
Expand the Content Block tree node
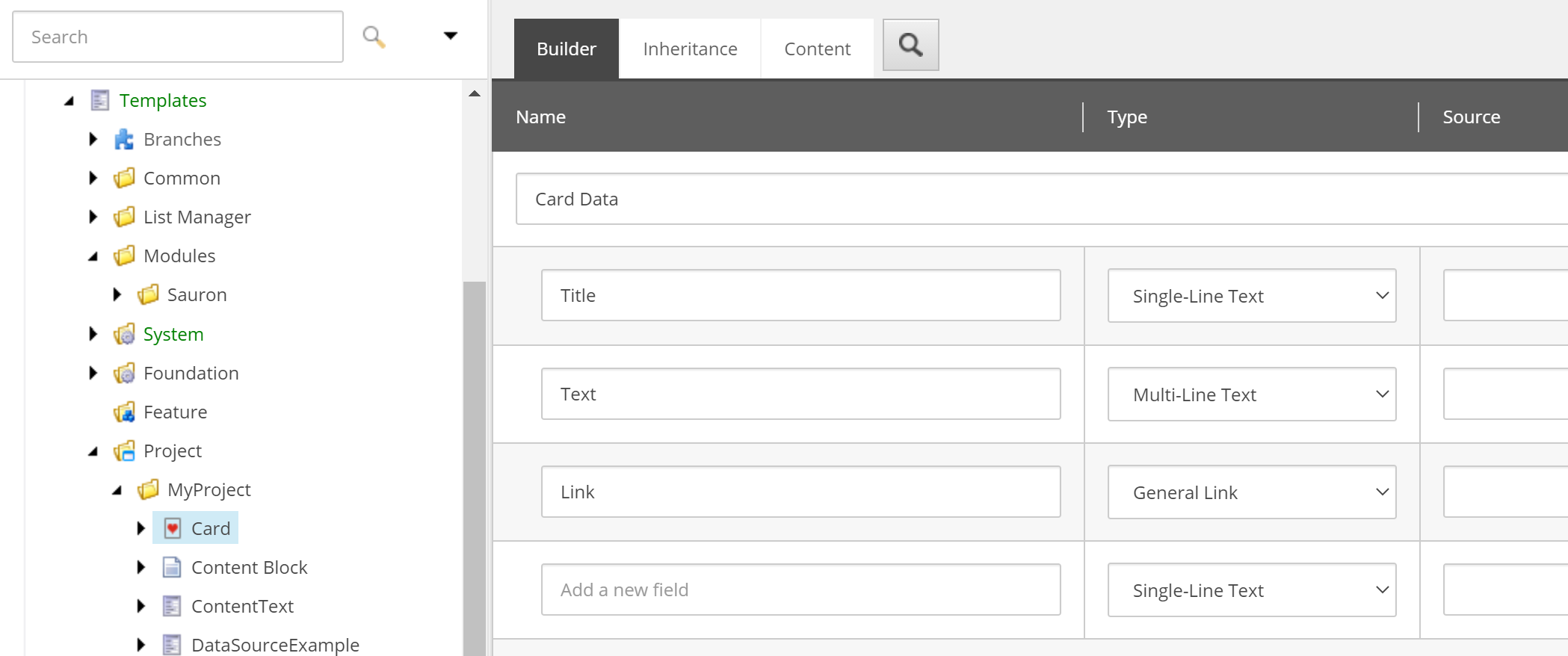tap(141, 567)
